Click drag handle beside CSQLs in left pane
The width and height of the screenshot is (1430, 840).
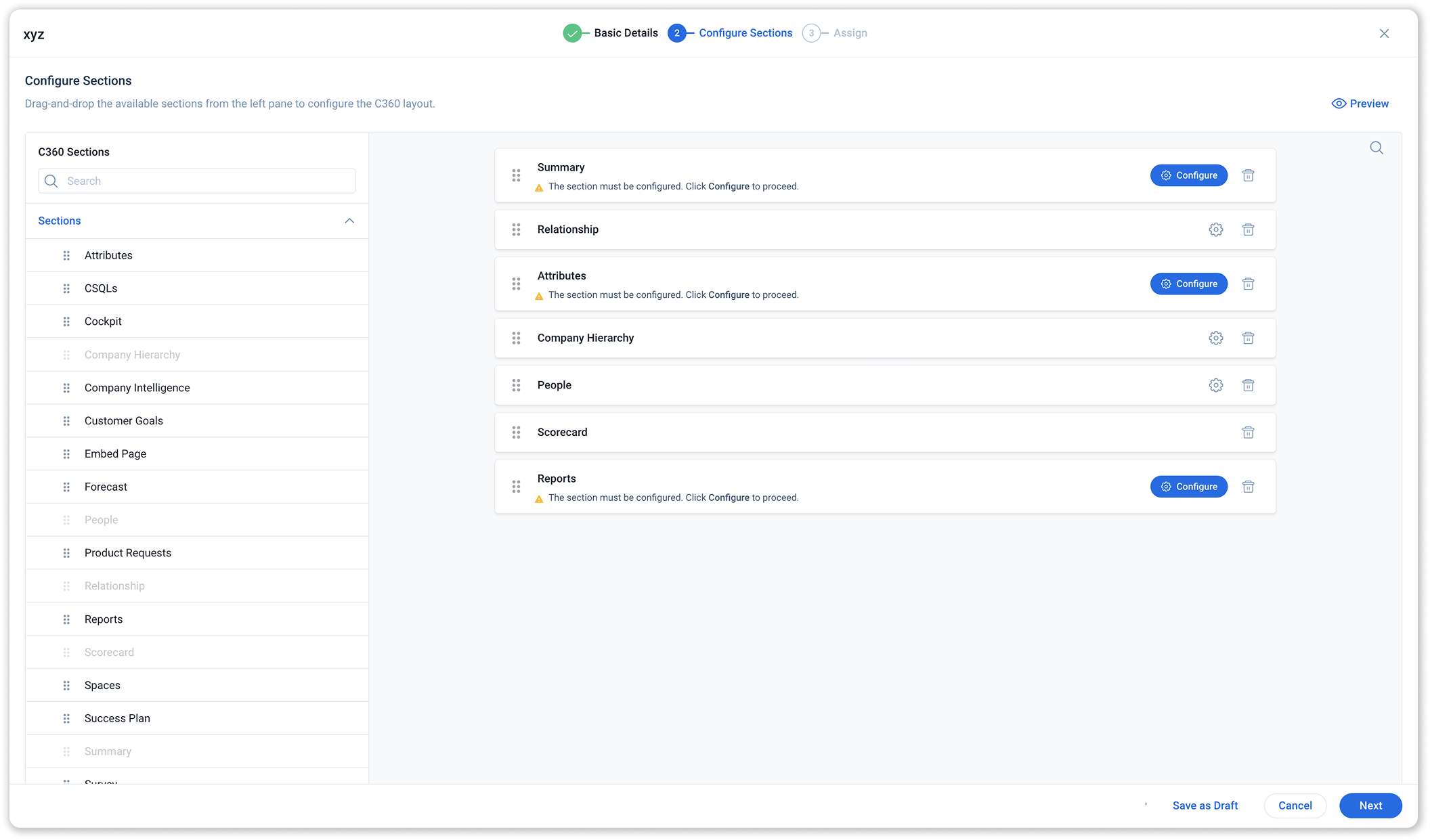click(x=66, y=288)
